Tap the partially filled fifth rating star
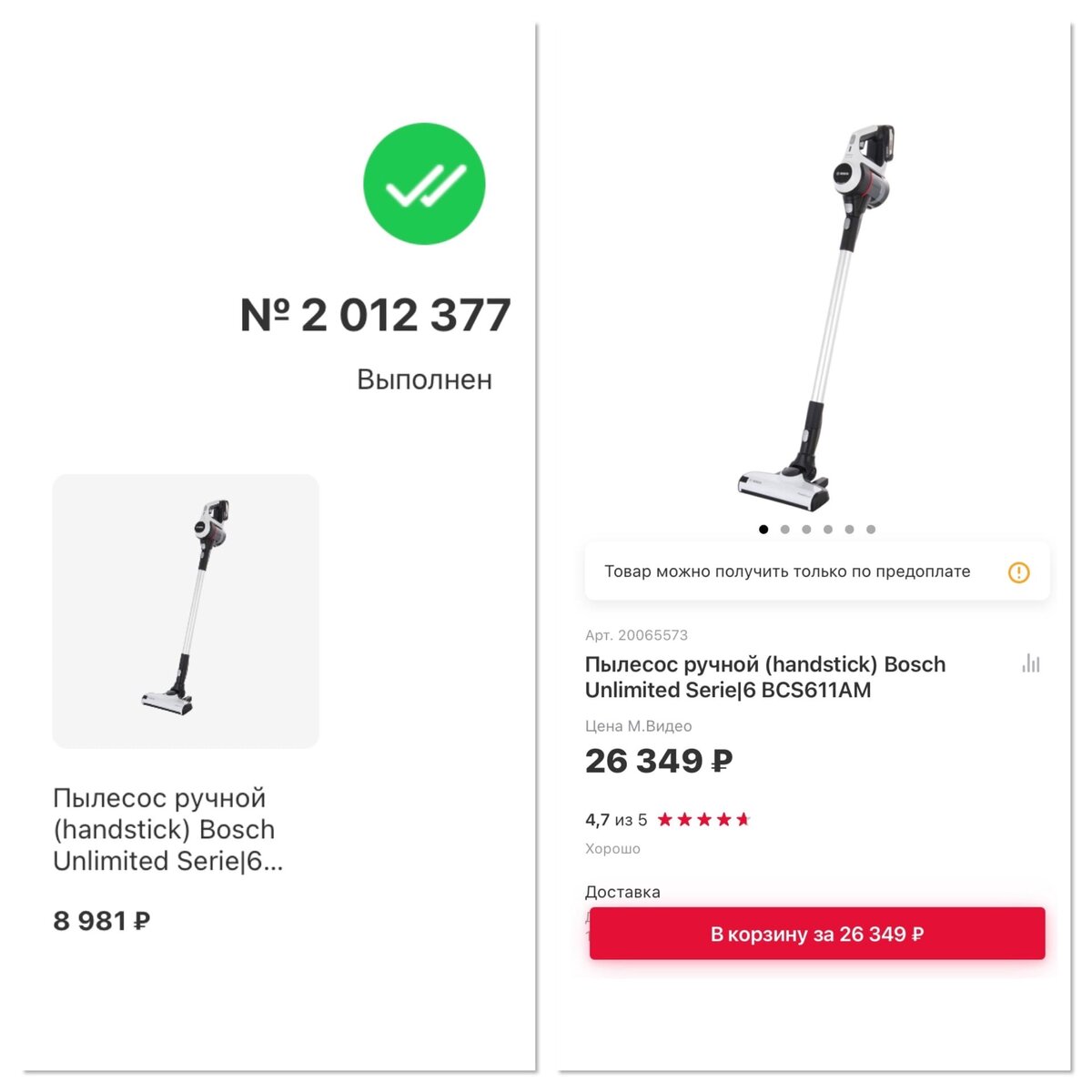 tap(743, 820)
